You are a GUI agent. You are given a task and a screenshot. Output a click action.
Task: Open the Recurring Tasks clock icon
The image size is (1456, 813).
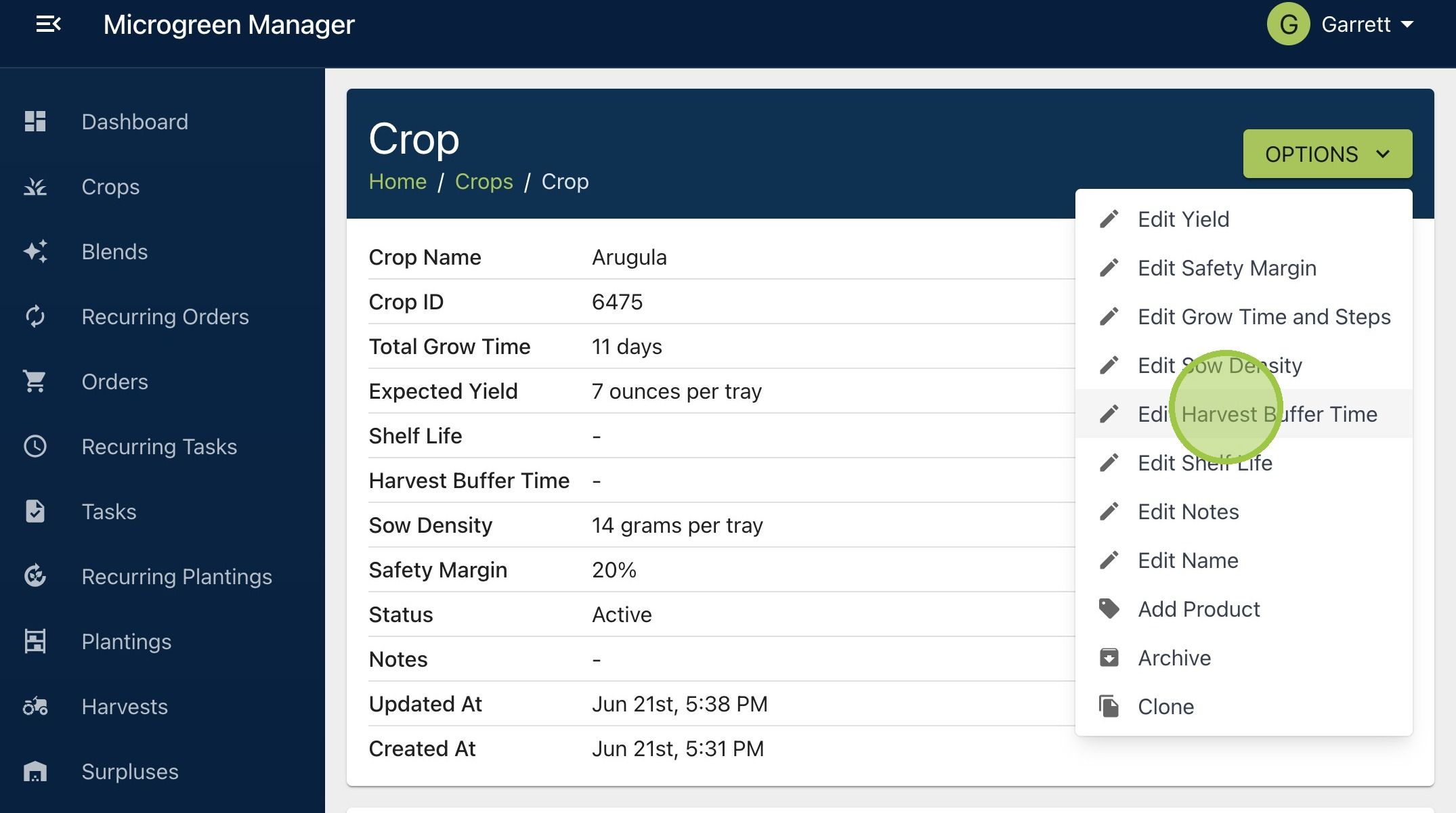point(35,446)
